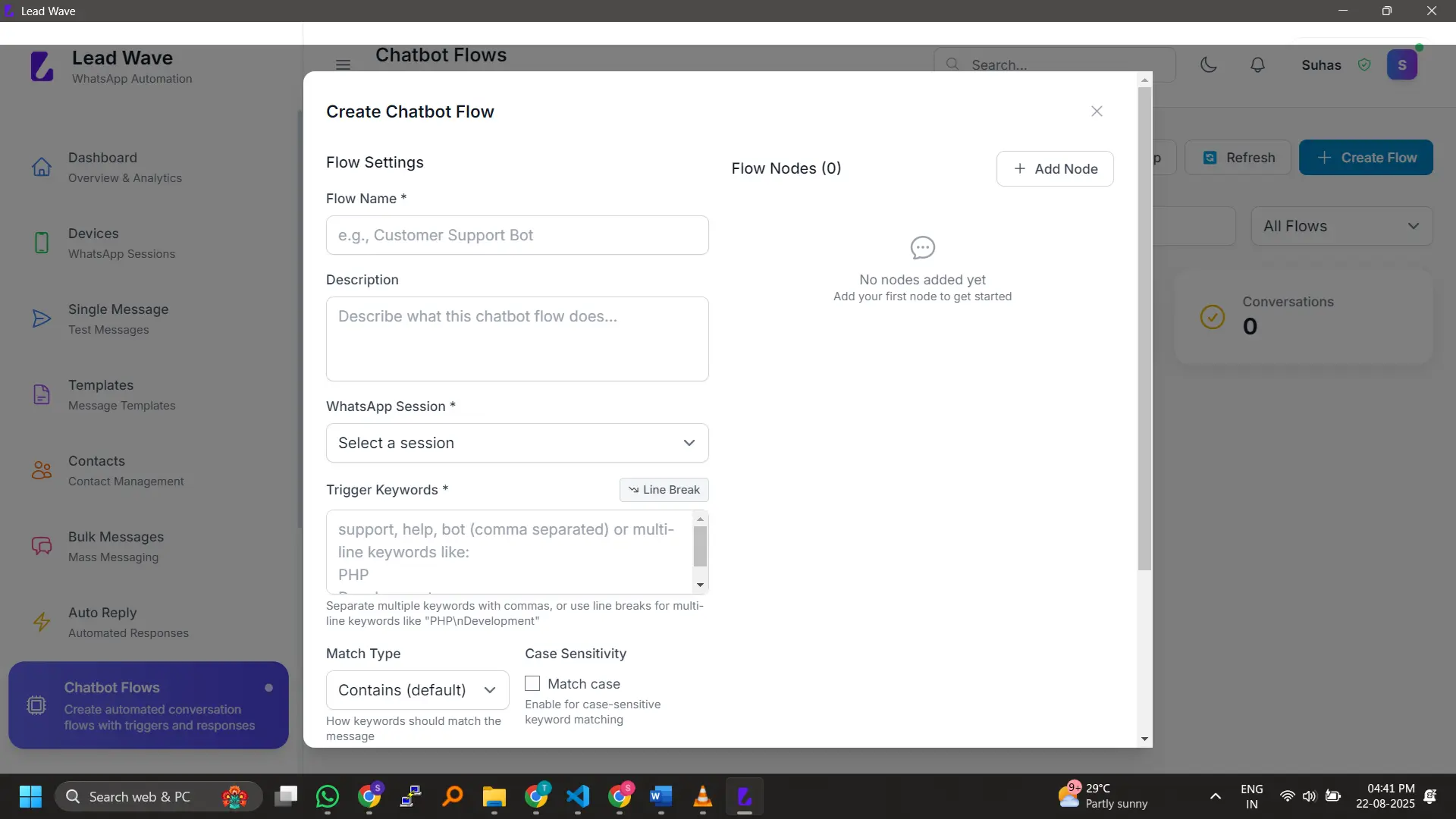Insert a Line Break in keywords
The image size is (1456, 819).
(664, 490)
